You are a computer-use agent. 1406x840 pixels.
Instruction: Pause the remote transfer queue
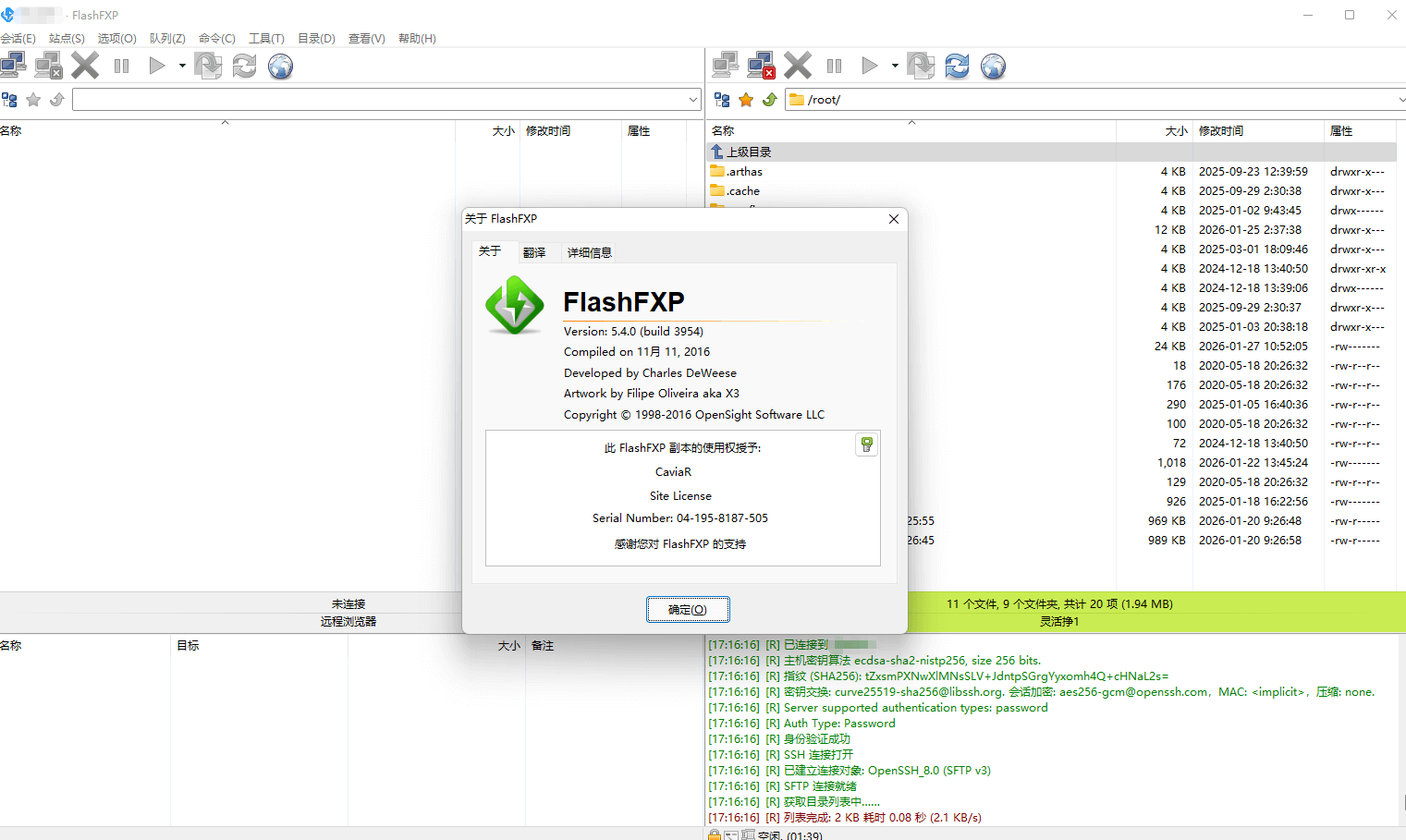833,66
